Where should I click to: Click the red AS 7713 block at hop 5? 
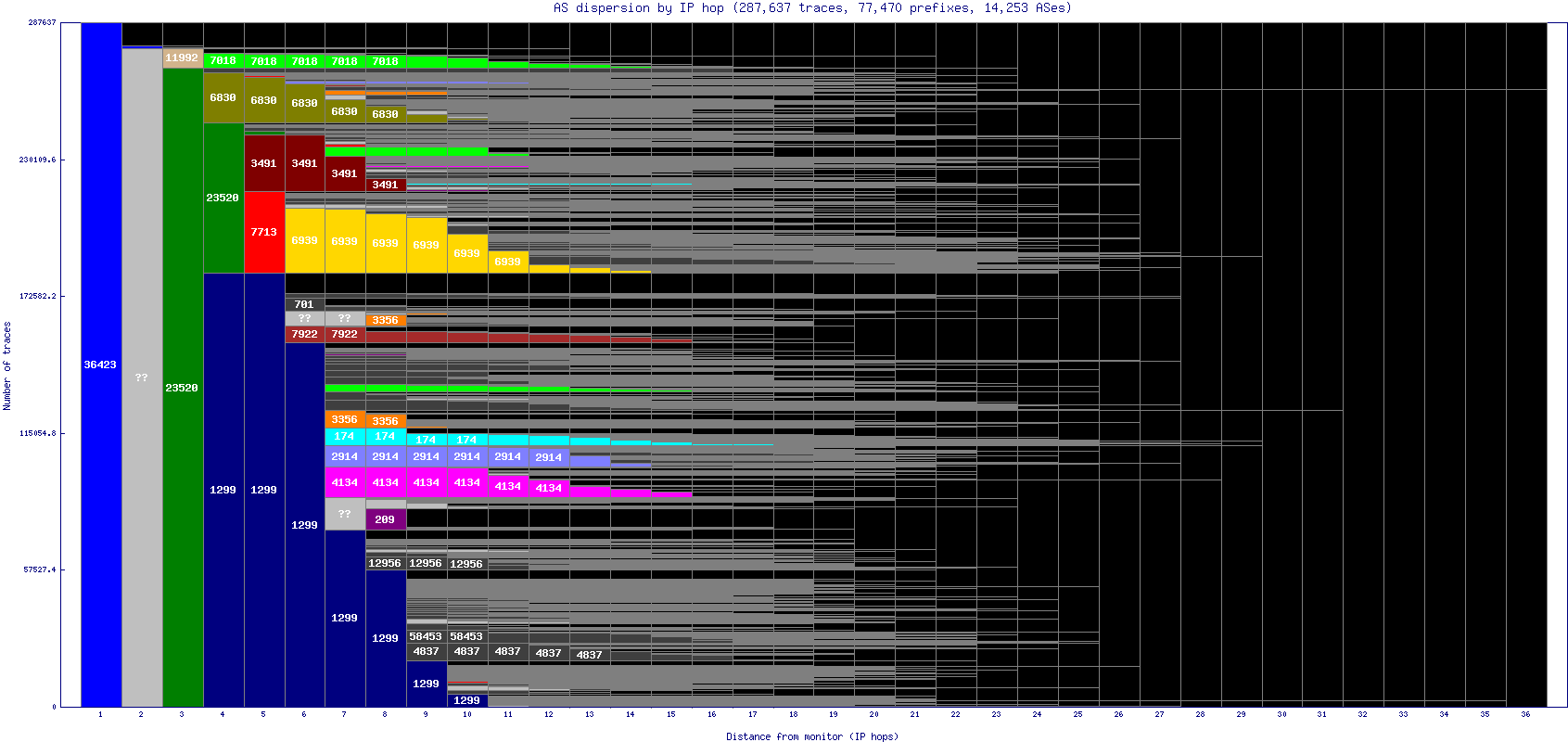(x=264, y=232)
